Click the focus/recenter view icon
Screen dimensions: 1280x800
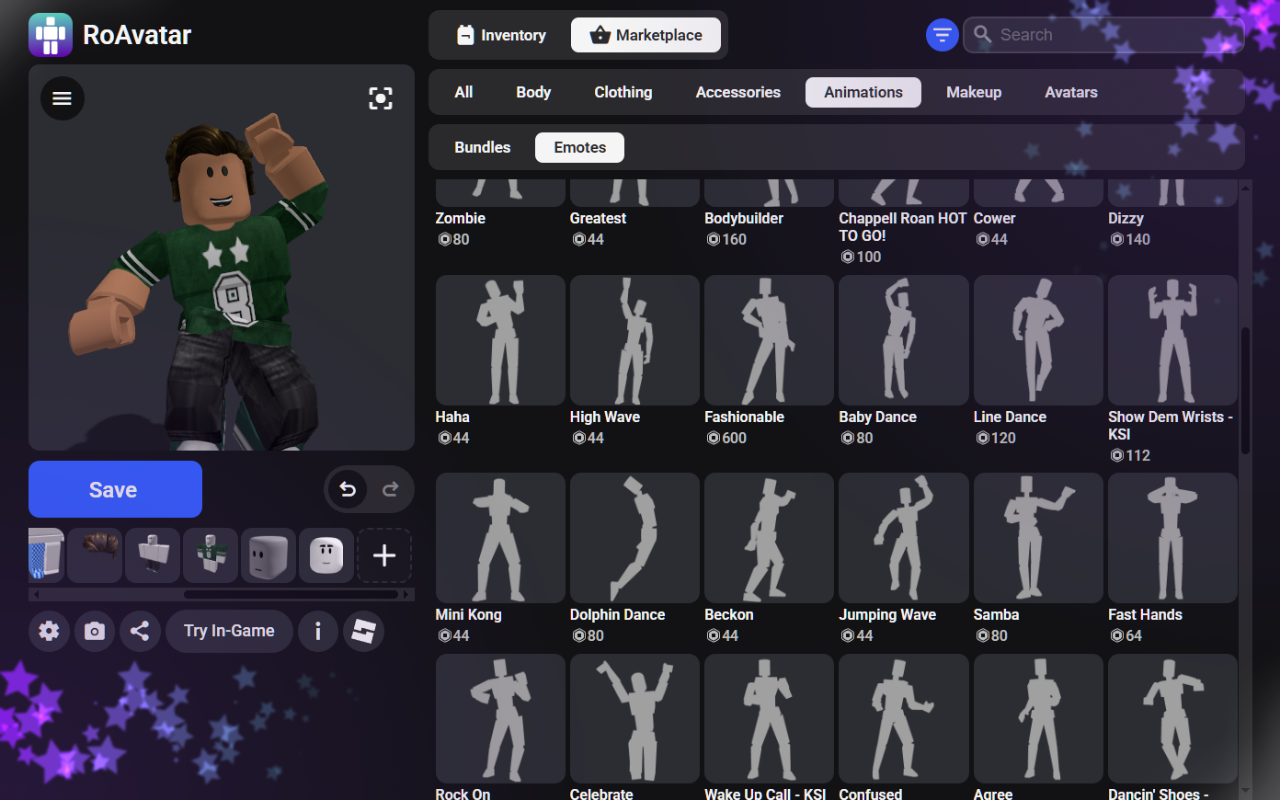point(380,98)
